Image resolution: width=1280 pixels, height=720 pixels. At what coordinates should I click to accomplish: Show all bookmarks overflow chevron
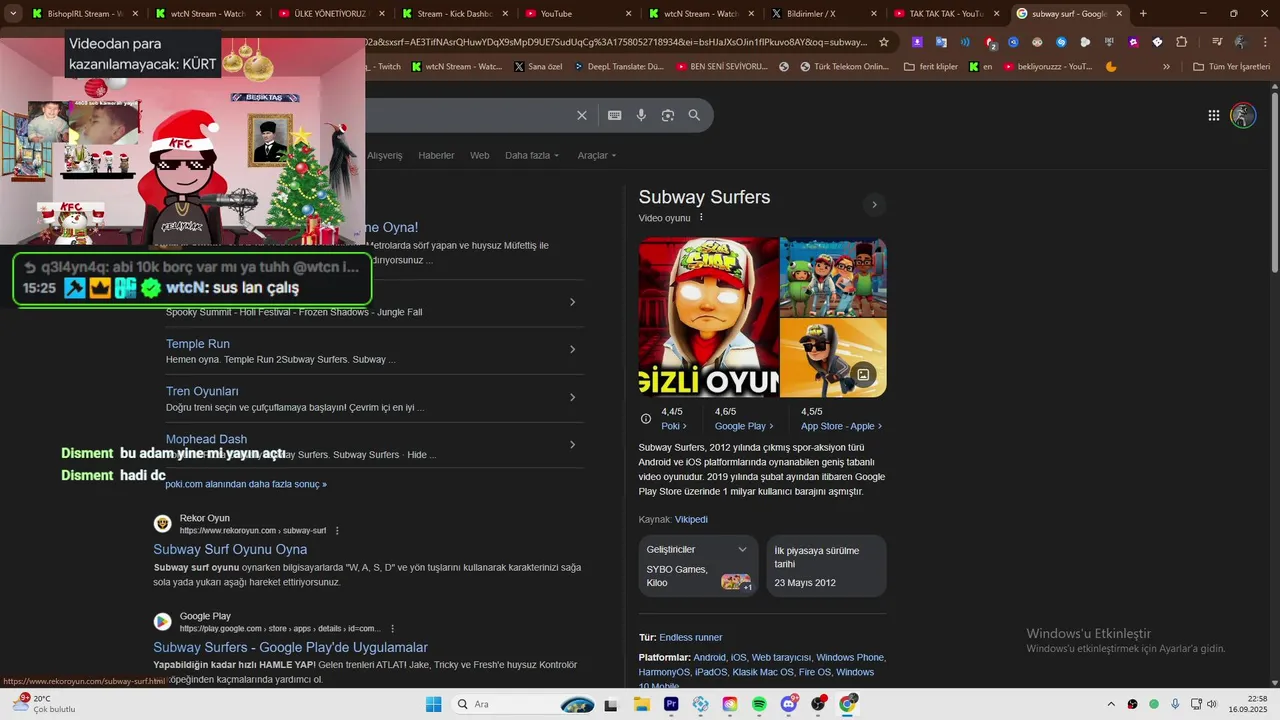(x=1166, y=67)
